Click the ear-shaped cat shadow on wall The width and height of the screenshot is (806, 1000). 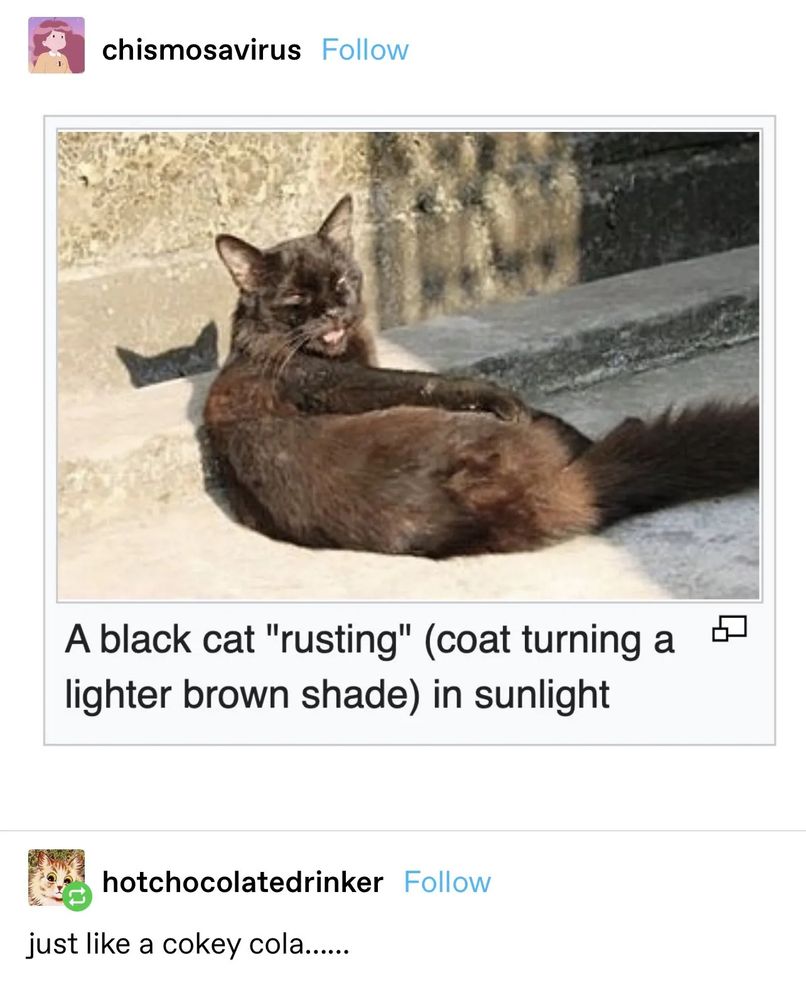pyautogui.click(x=169, y=357)
